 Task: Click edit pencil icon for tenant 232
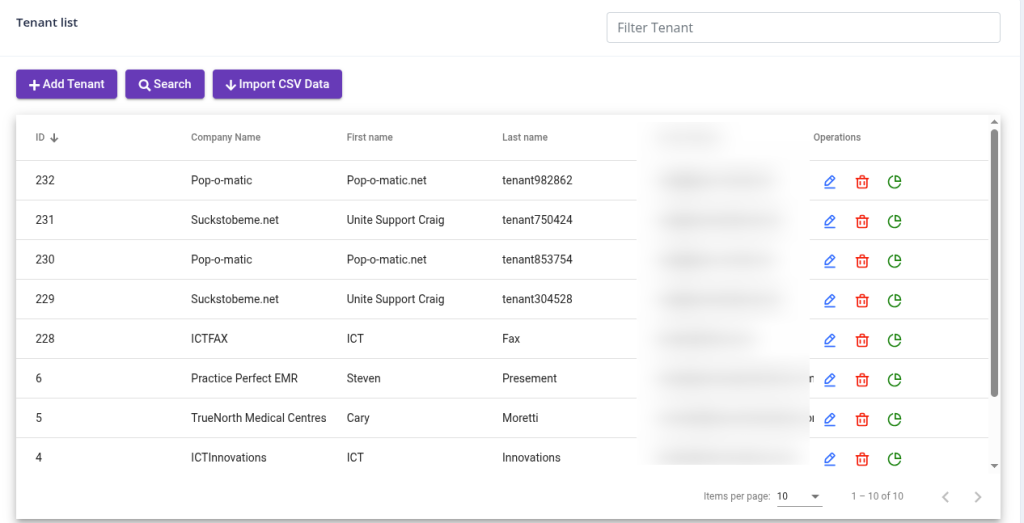(829, 181)
